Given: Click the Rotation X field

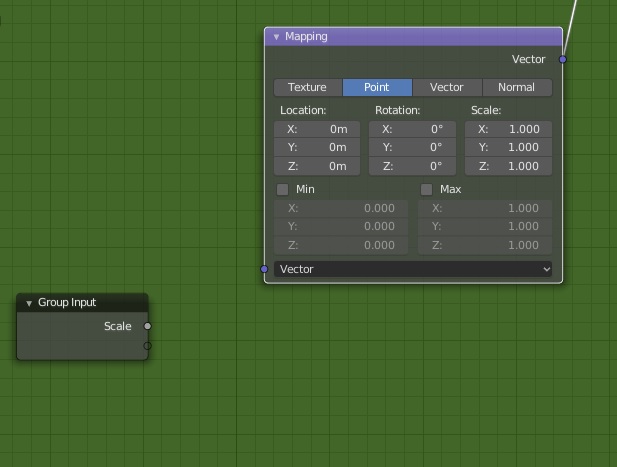Looking at the screenshot, I should point(412,129).
